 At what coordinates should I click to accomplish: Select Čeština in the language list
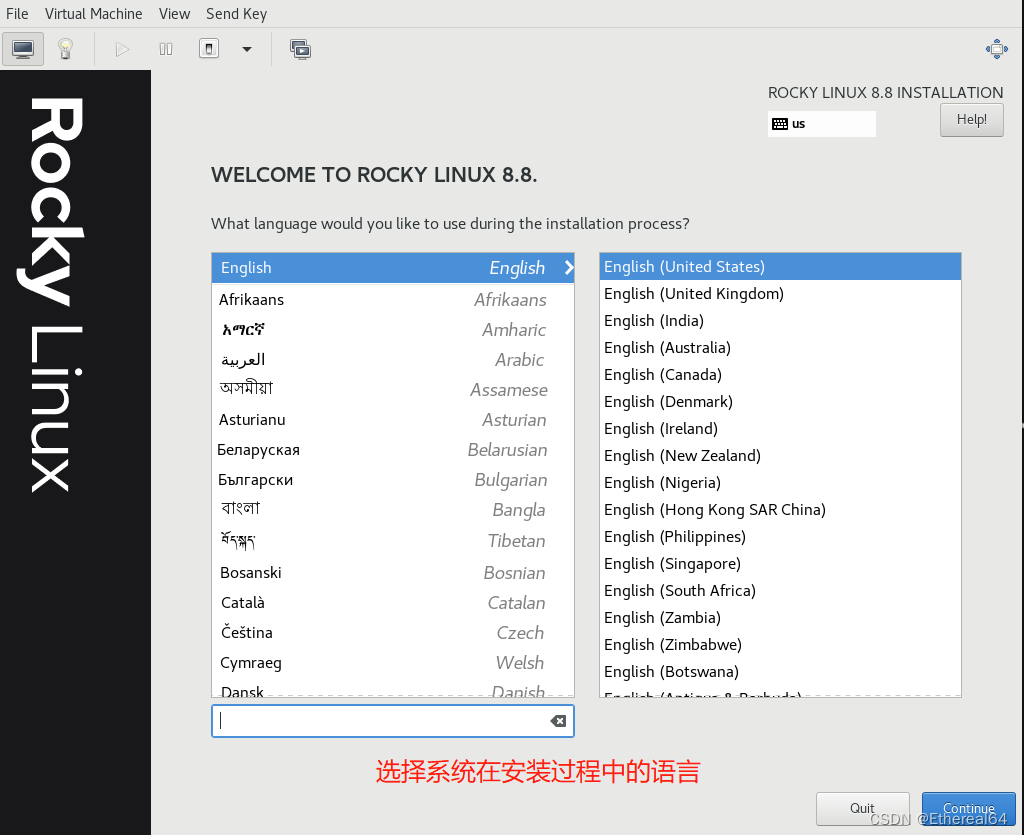tap(392, 633)
